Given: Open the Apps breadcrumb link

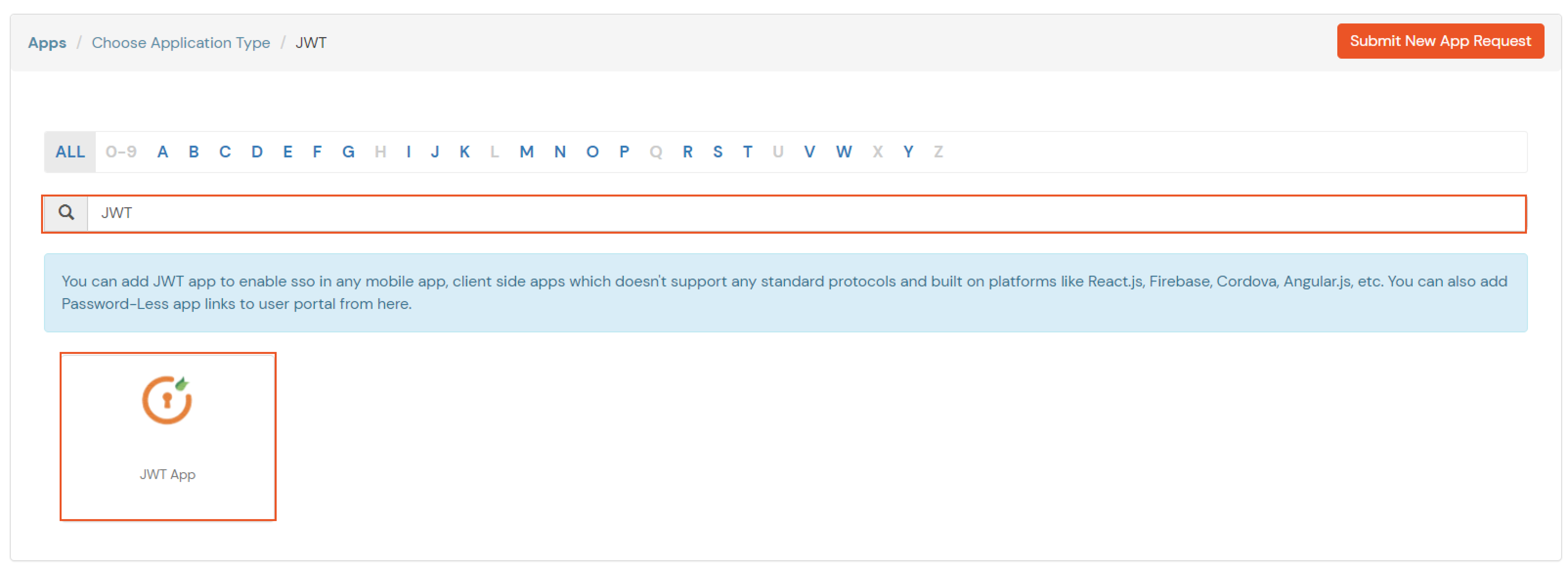Looking at the screenshot, I should pyautogui.click(x=47, y=43).
